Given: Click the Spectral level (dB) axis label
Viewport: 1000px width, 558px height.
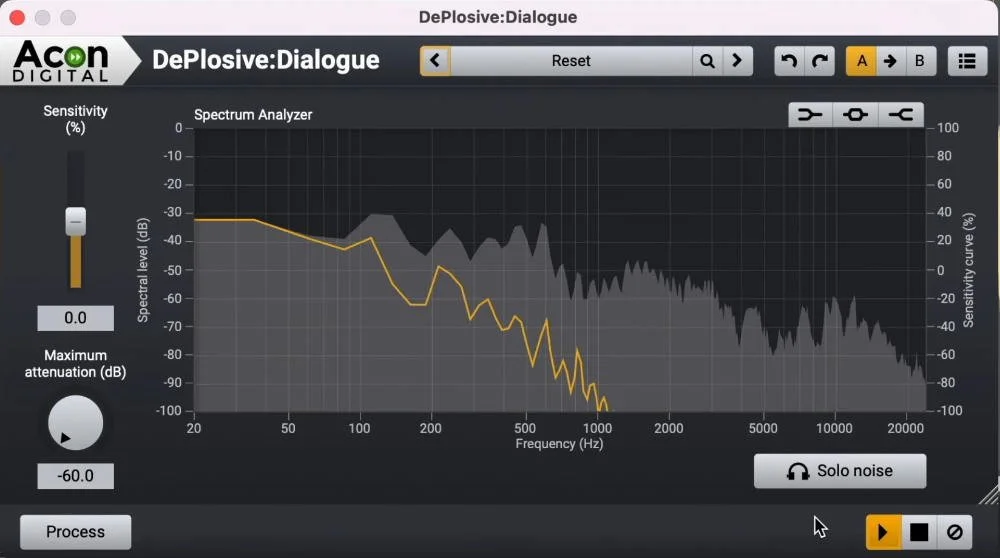Looking at the screenshot, I should [x=143, y=270].
